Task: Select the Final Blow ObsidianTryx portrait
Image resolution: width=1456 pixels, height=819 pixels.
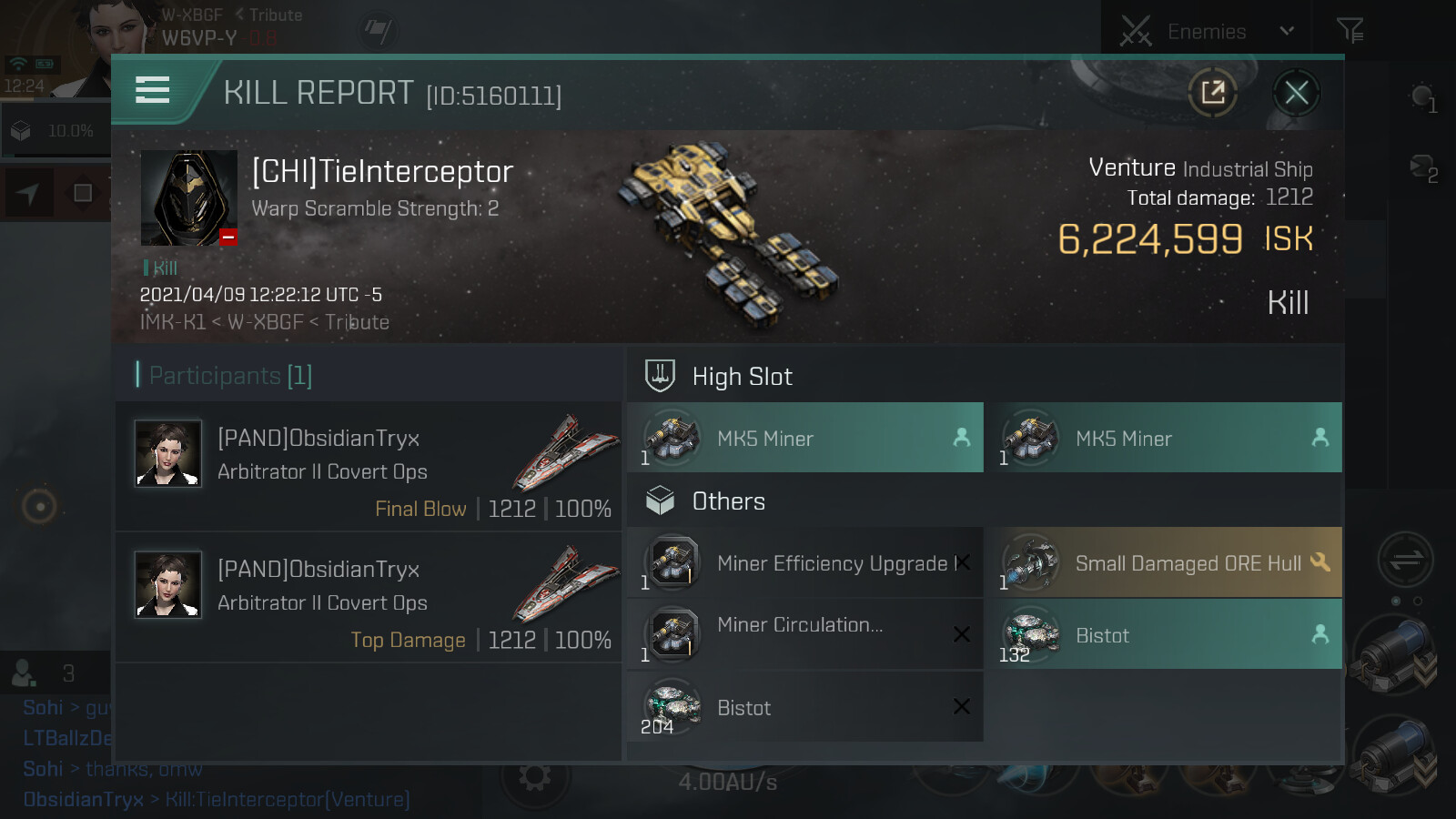Action: 168,453
